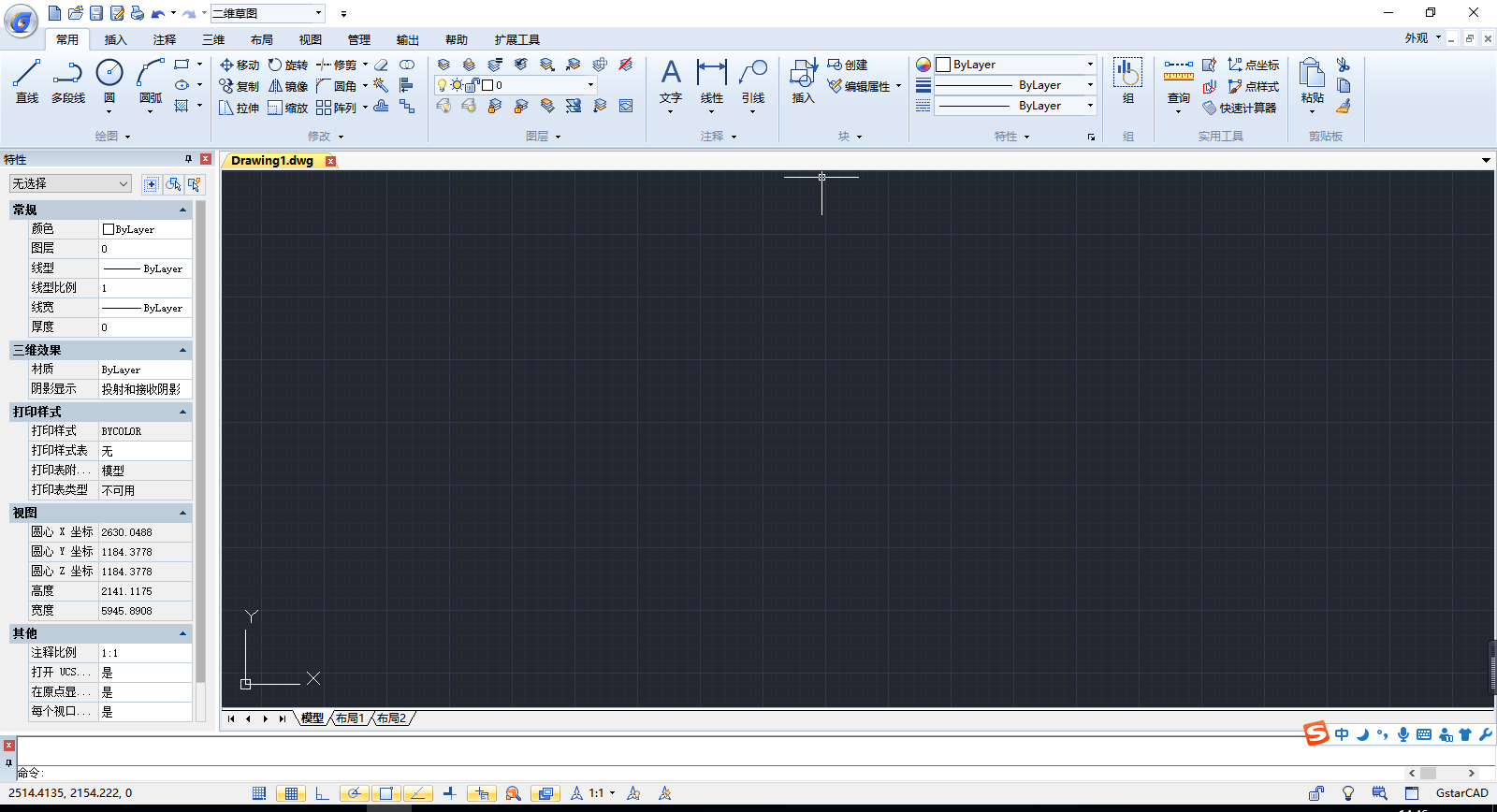Viewport: 1497px width, 812px height.
Task: Click the color wheel icon in 特性 panel
Action: tap(923, 65)
